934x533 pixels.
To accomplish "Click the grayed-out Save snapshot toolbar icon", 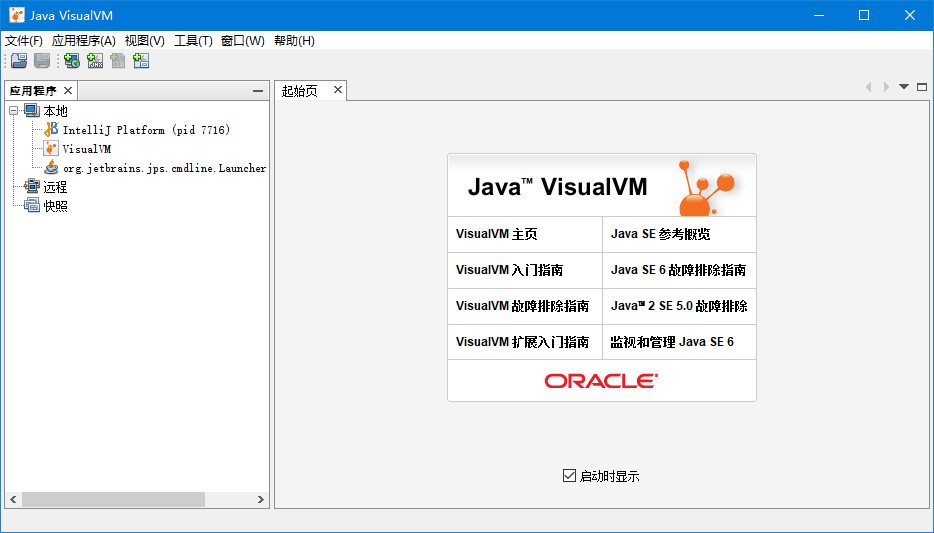I will tap(42, 61).
